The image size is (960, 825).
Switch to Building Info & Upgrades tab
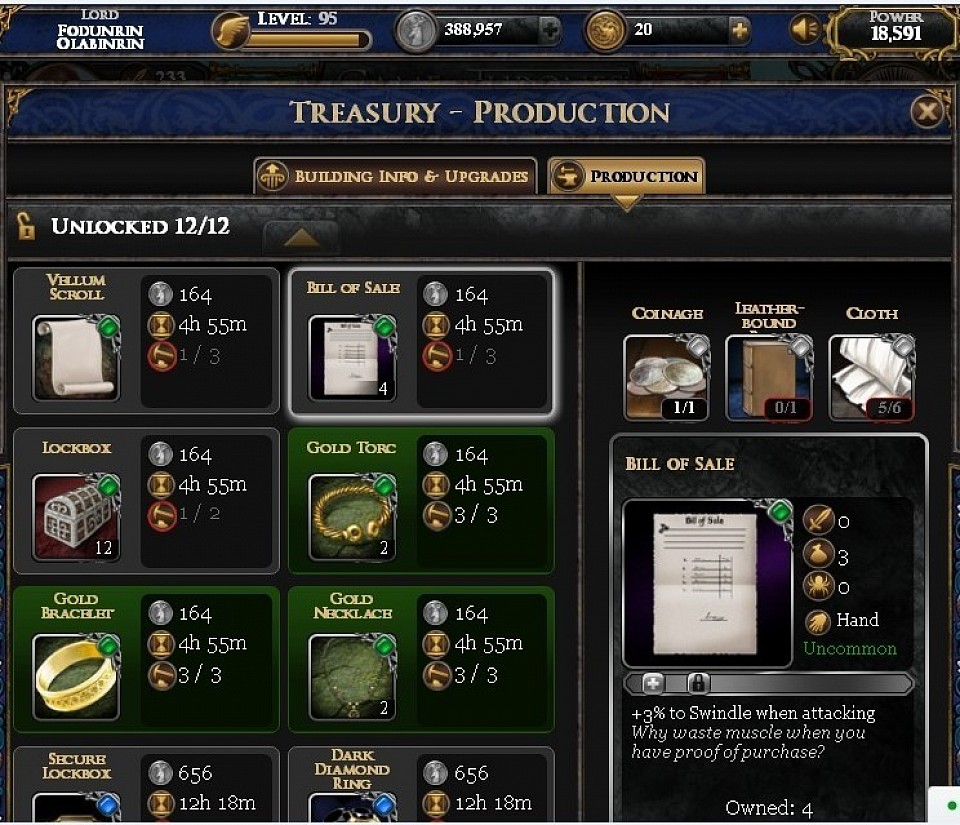(x=396, y=176)
